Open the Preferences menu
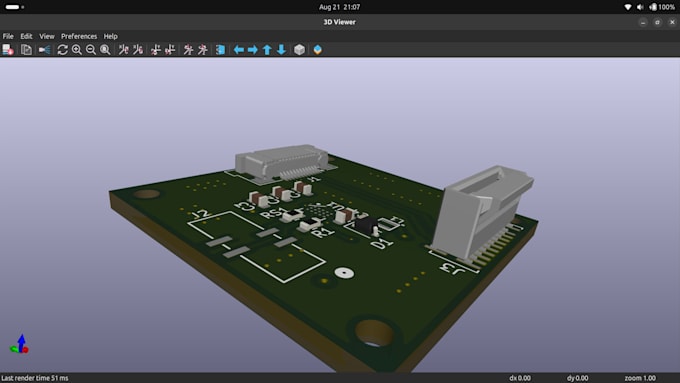Image resolution: width=680 pixels, height=383 pixels. tap(79, 36)
